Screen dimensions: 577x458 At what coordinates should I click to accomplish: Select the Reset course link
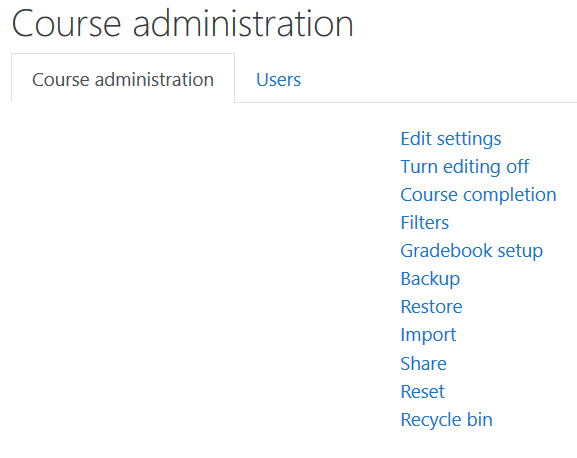[422, 391]
